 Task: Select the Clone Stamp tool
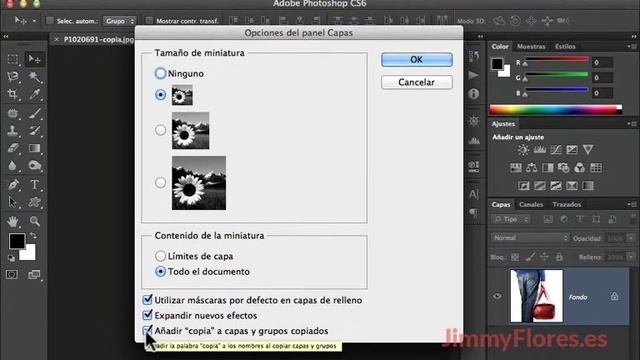[x=13, y=131]
